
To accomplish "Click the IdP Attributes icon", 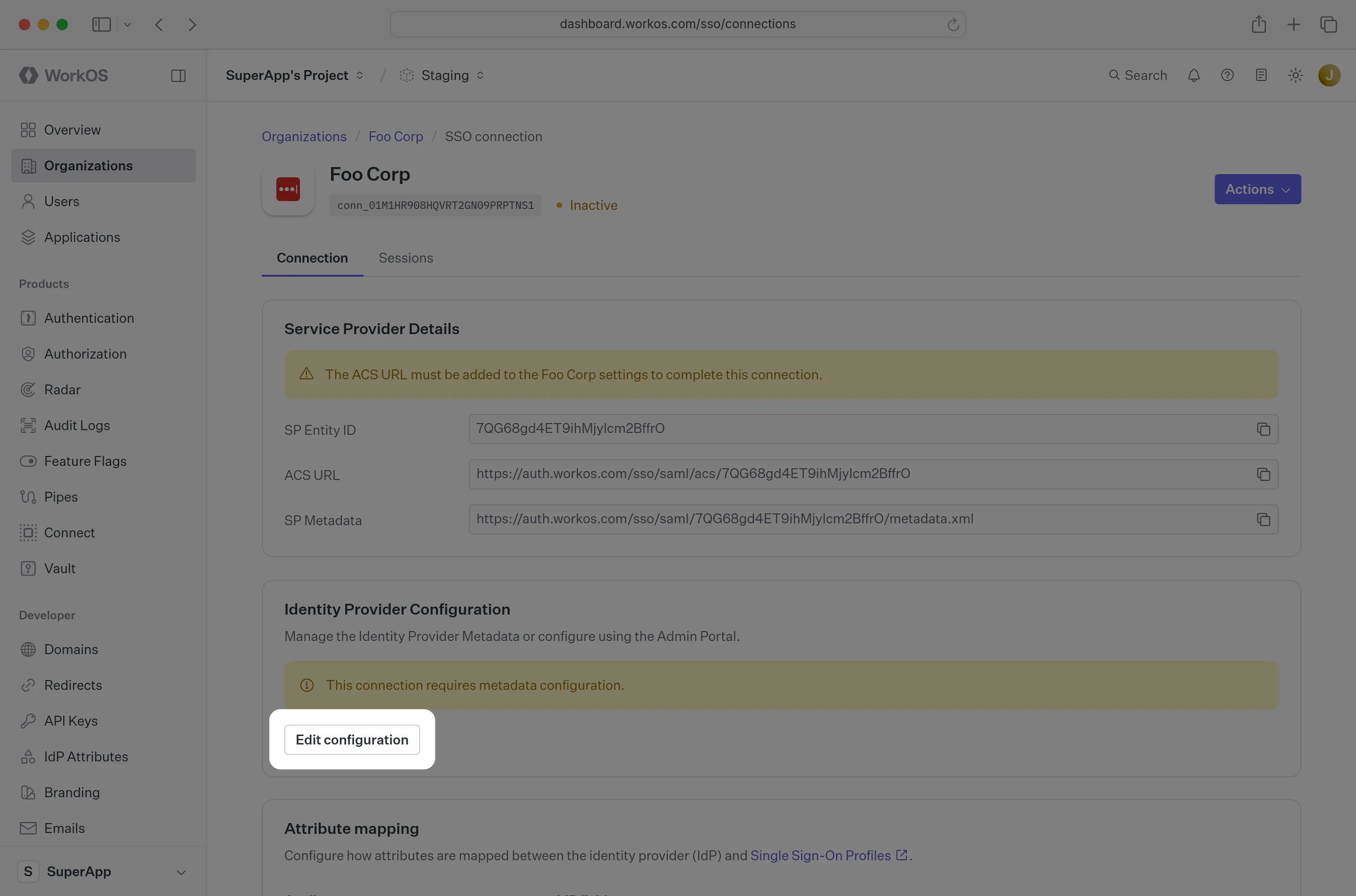I will pos(28,757).
